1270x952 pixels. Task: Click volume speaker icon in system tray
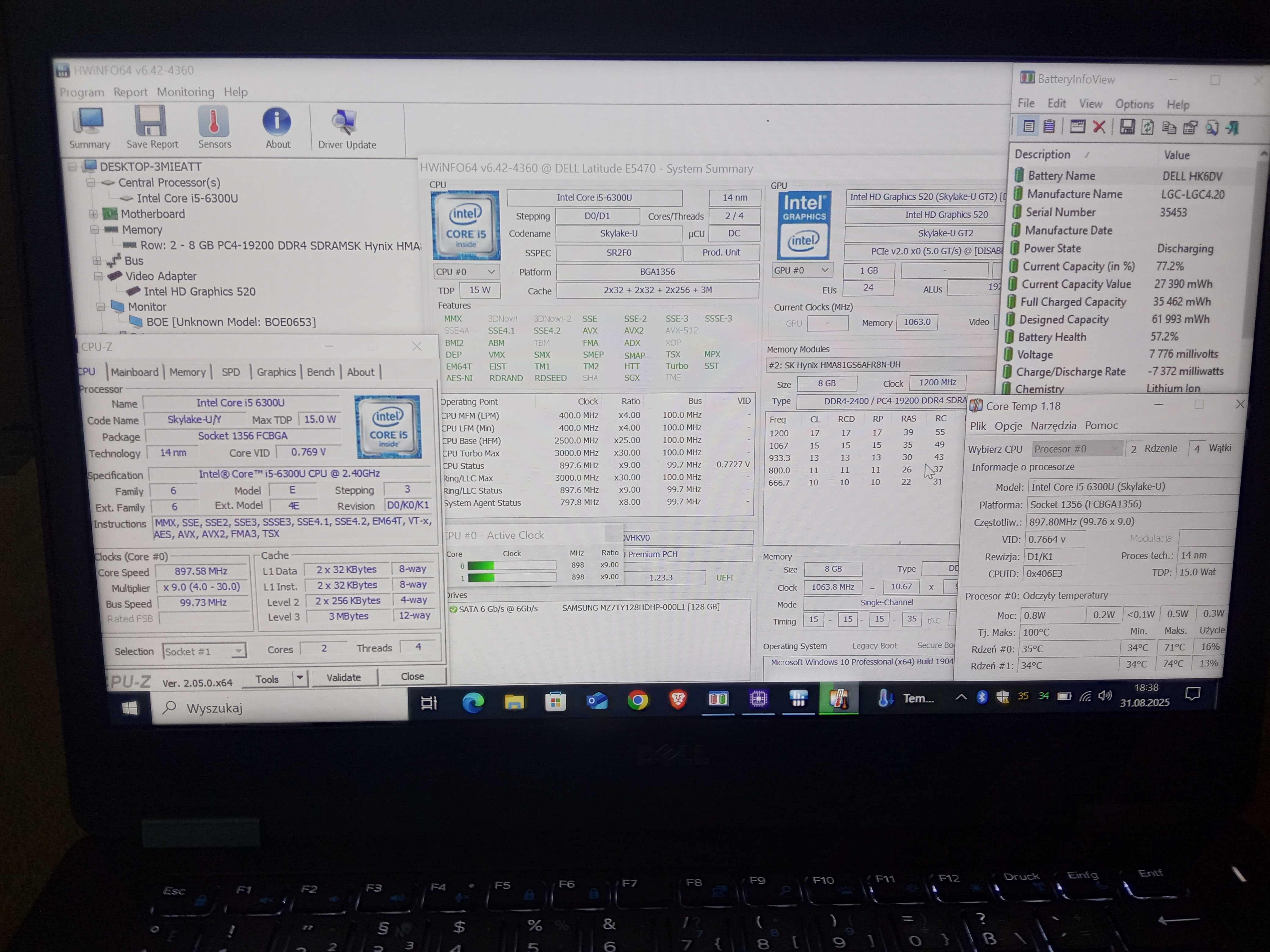click(x=1104, y=695)
